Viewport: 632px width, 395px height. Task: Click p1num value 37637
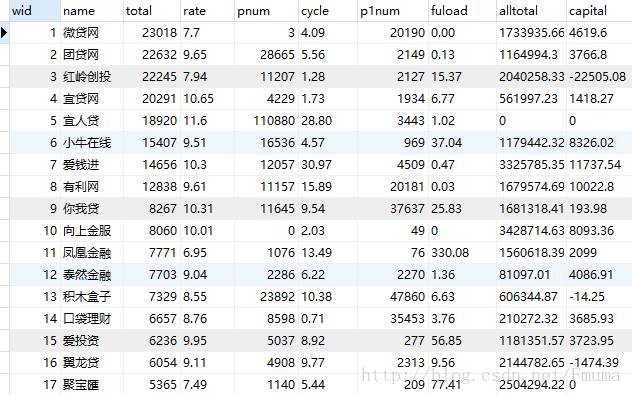coord(407,209)
